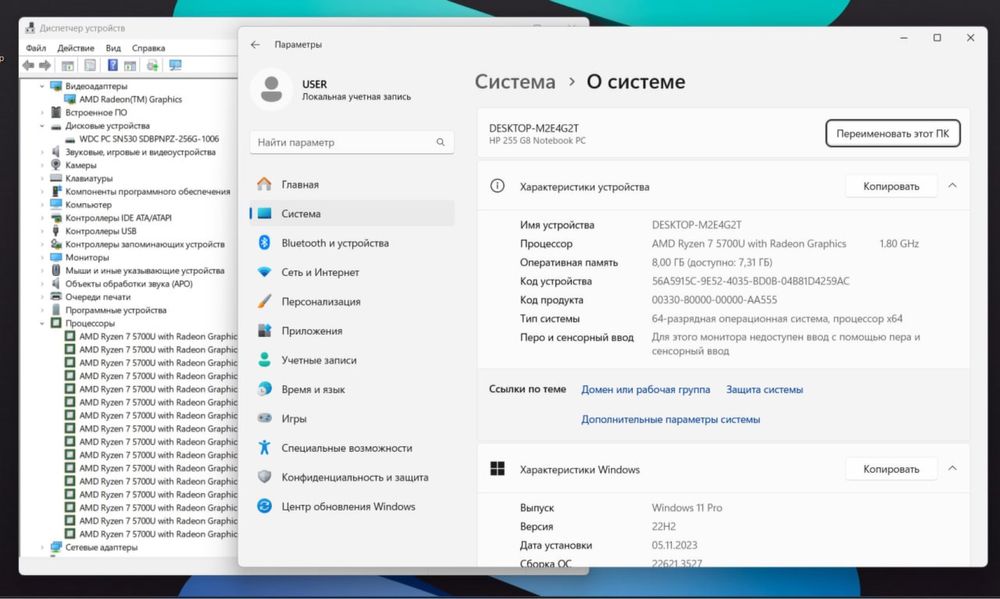Screen dimensions: 1000x599
Task: Open Защита системы link
Action: (x=764, y=389)
